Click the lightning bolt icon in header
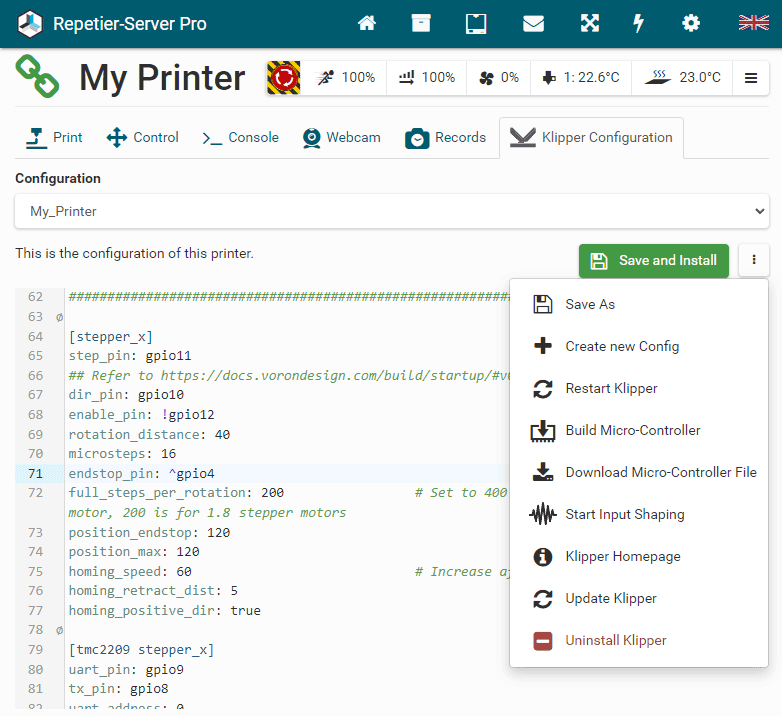 click(x=638, y=23)
